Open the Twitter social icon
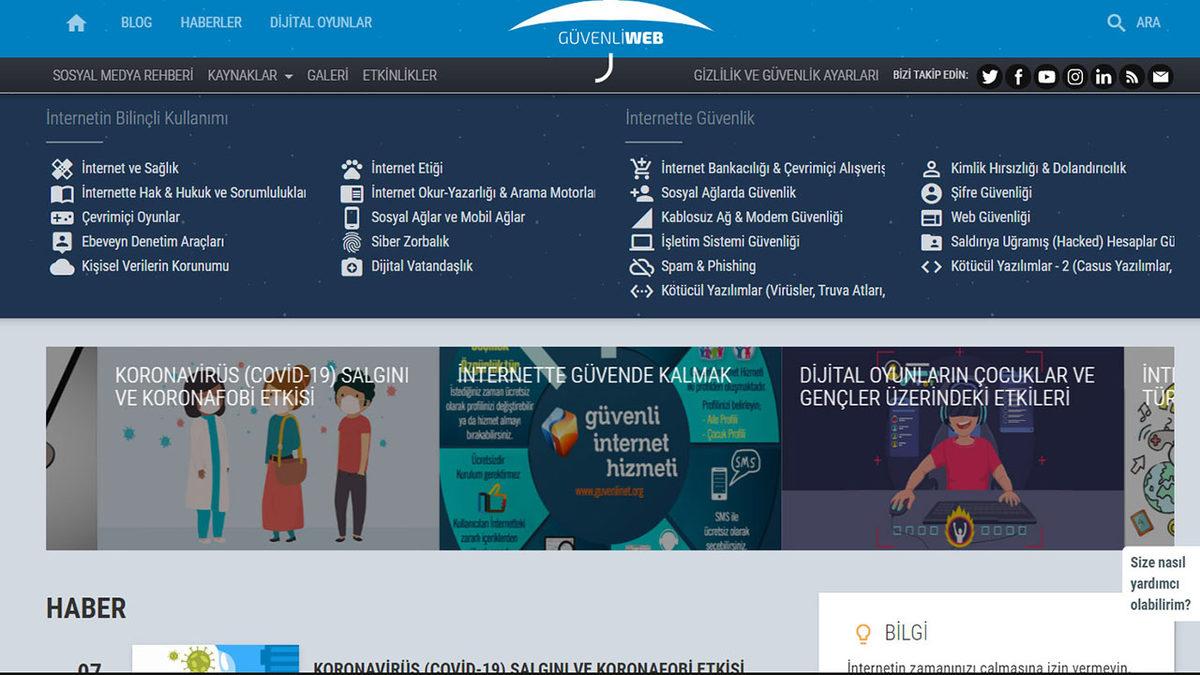This screenshot has width=1200, height=675. coord(989,76)
